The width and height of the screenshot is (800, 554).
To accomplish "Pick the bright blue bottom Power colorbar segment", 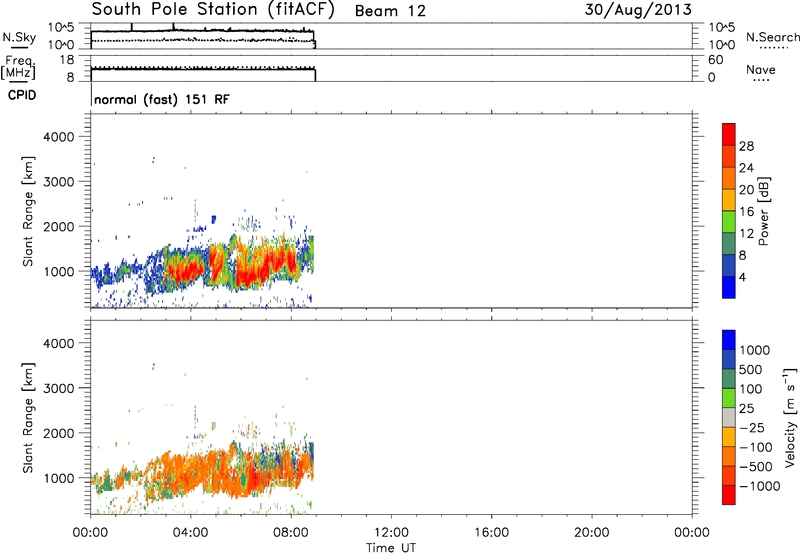I will pos(729,287).
